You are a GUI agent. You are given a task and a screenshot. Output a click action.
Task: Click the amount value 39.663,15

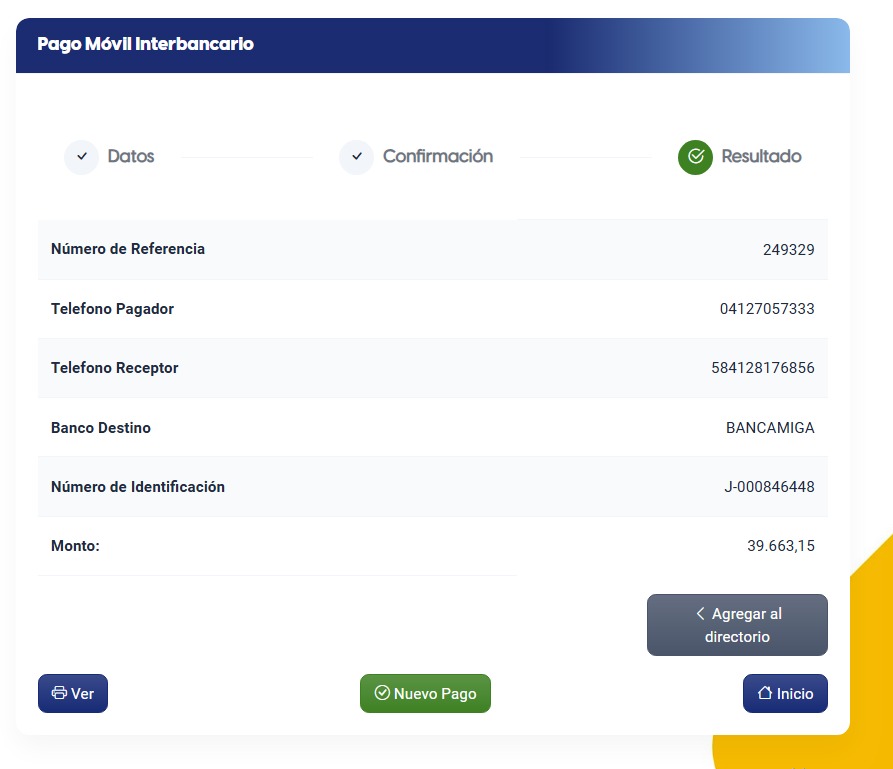(780, 546)
